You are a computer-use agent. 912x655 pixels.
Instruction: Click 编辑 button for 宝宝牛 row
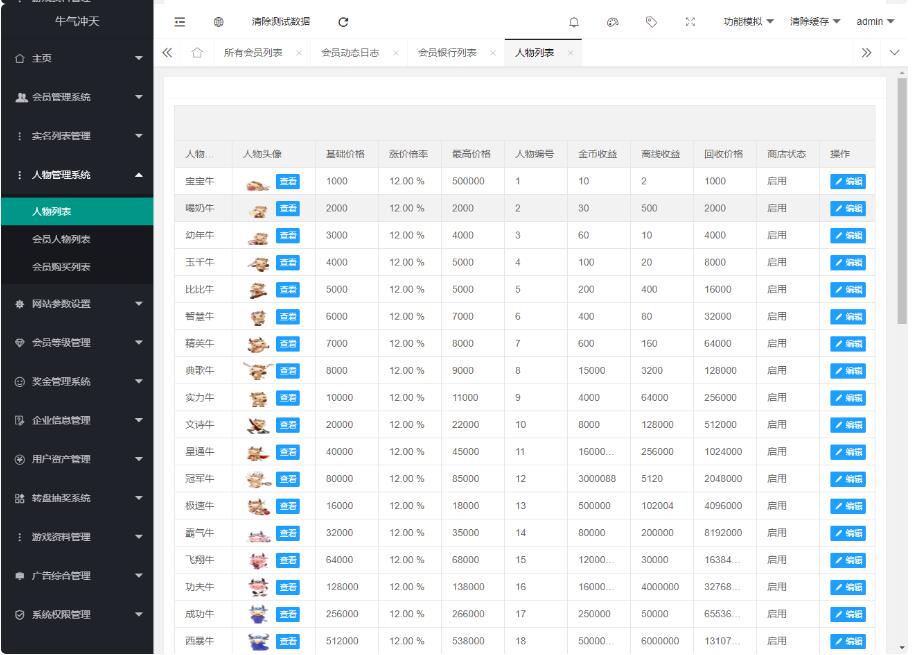(x=847, y=181)
